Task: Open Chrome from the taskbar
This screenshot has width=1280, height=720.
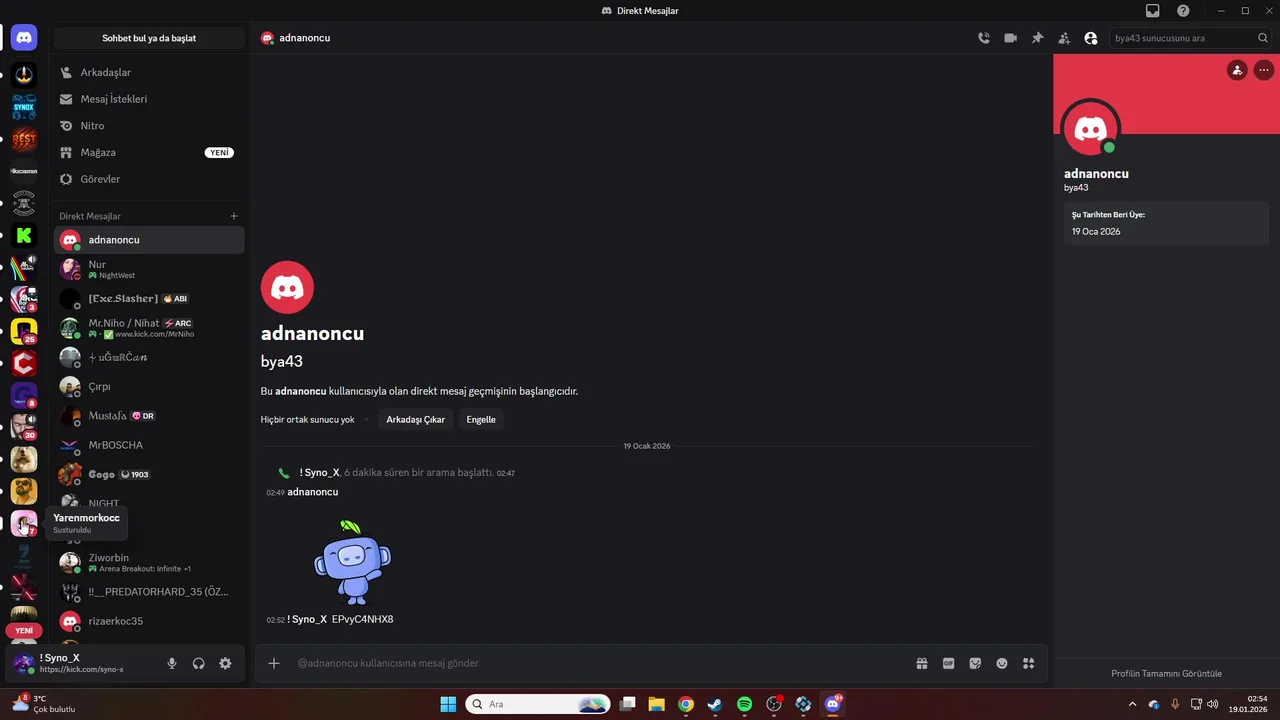Action: (686, 704)
